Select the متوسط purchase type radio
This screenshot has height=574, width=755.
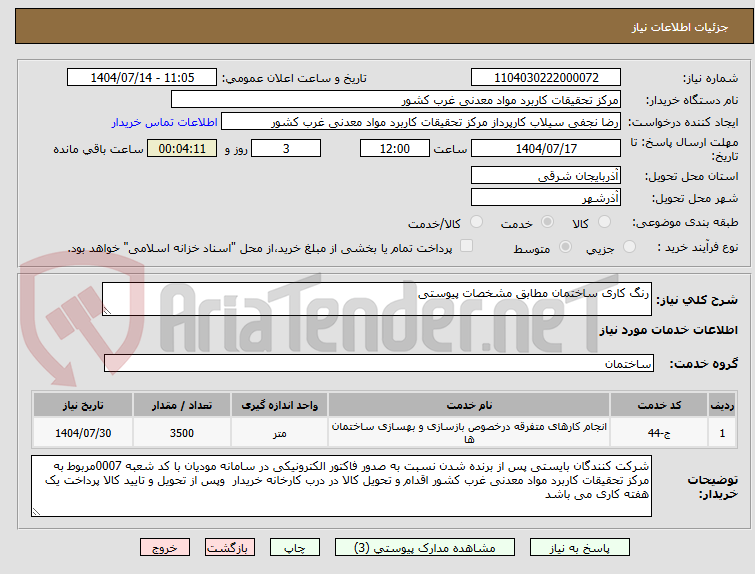pos(565,247)
